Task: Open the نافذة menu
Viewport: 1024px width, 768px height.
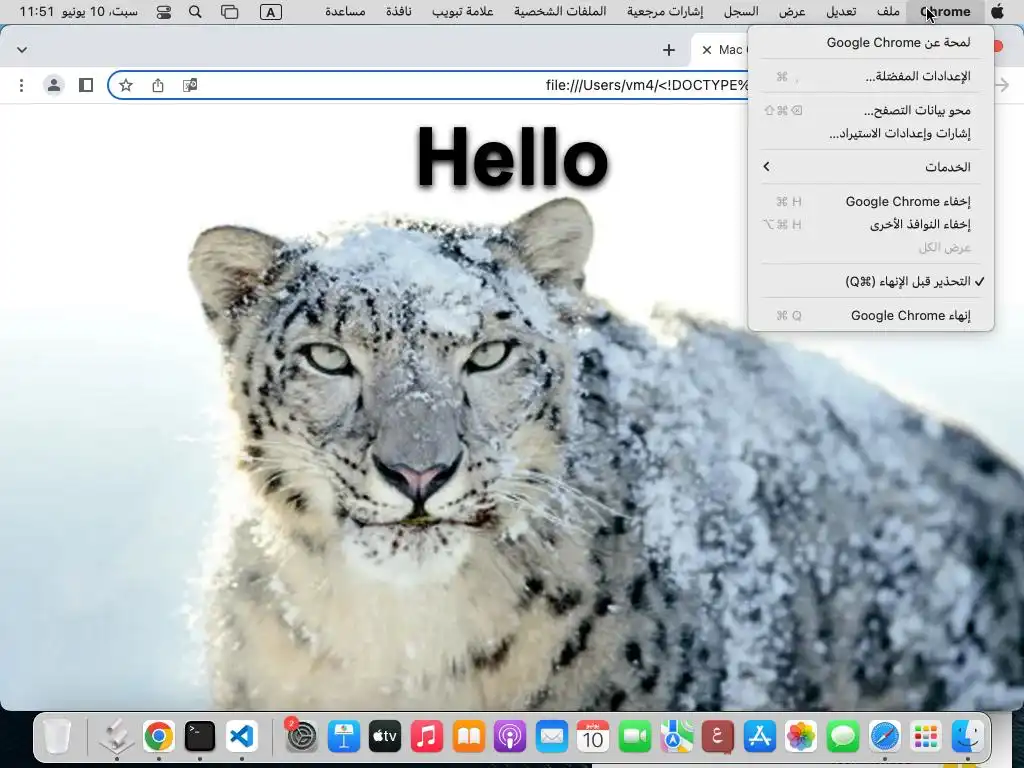Action: tap(398, 12)
